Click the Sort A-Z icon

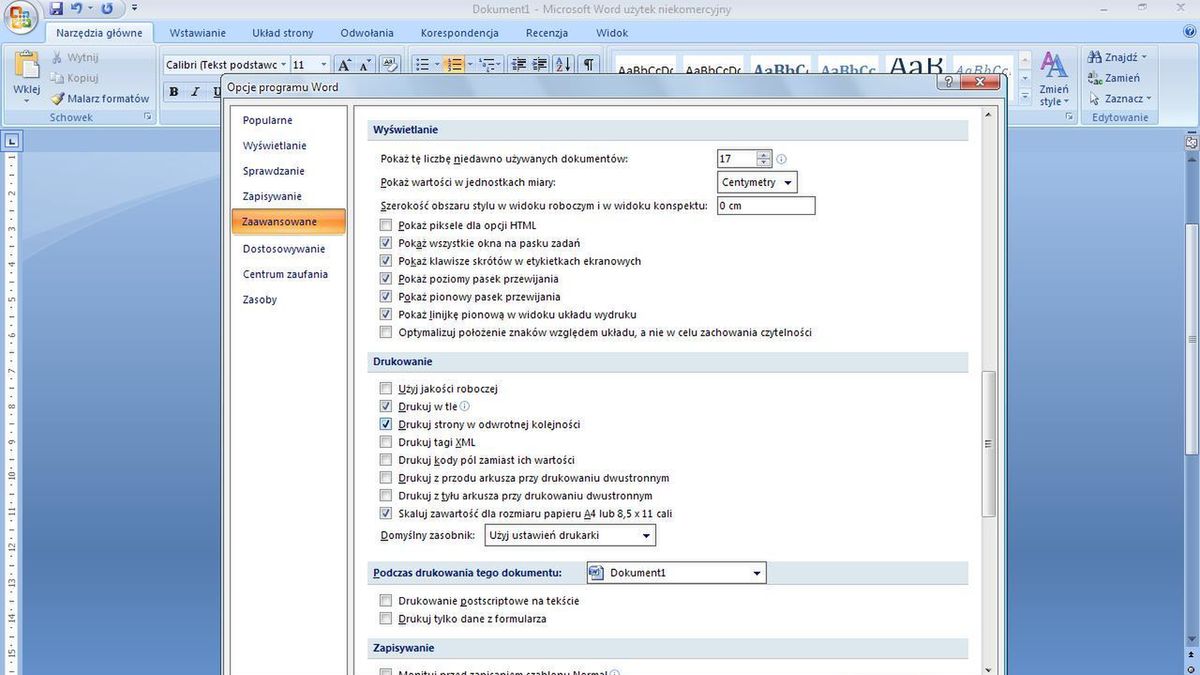[565, 64]
